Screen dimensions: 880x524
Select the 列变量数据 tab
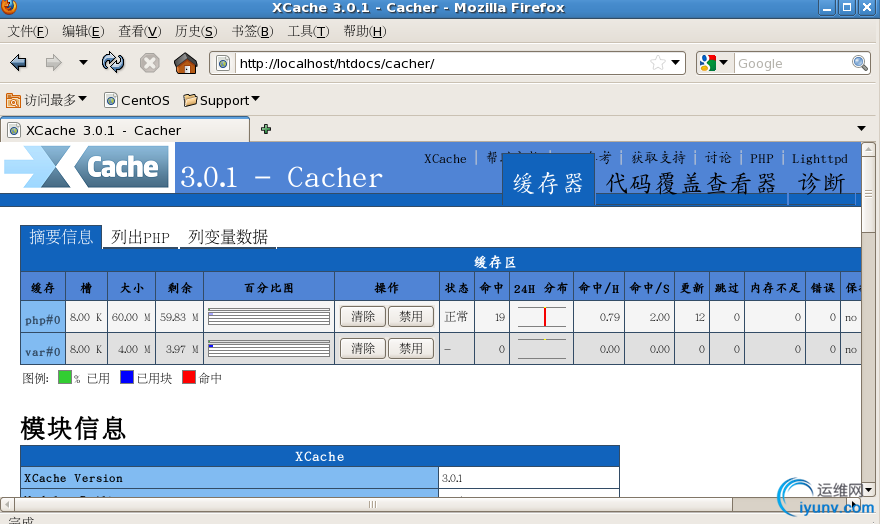pyautogui.click(x=228, y=237)
